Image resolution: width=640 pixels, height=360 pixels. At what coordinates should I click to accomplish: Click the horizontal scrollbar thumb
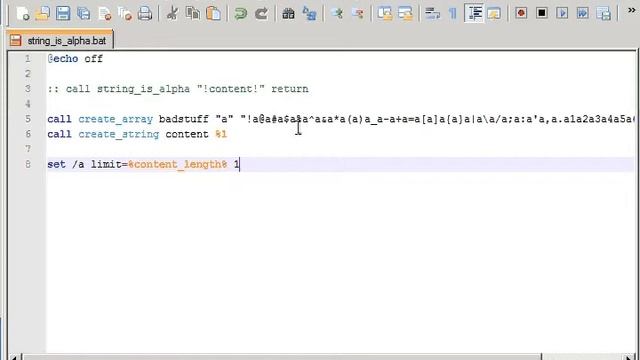pos(282,357)
